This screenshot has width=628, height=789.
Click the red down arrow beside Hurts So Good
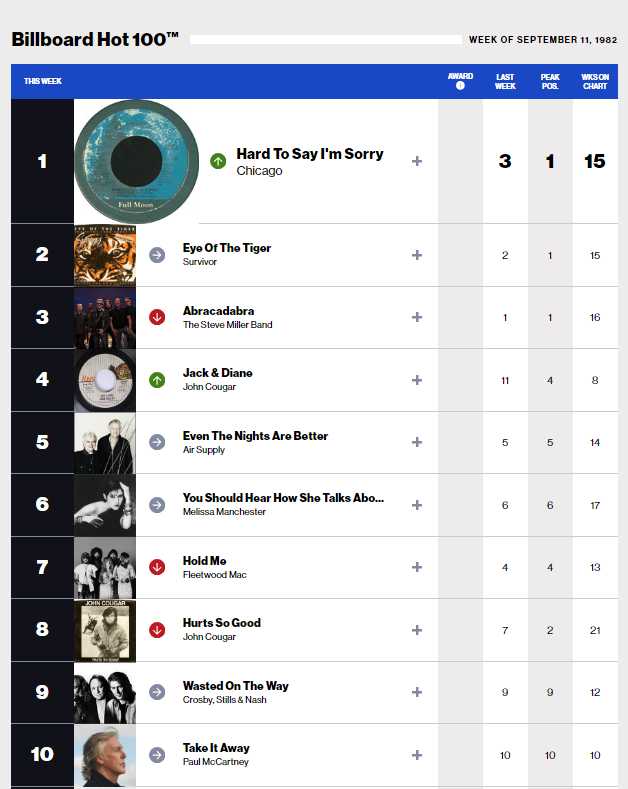tap(157, 630)
